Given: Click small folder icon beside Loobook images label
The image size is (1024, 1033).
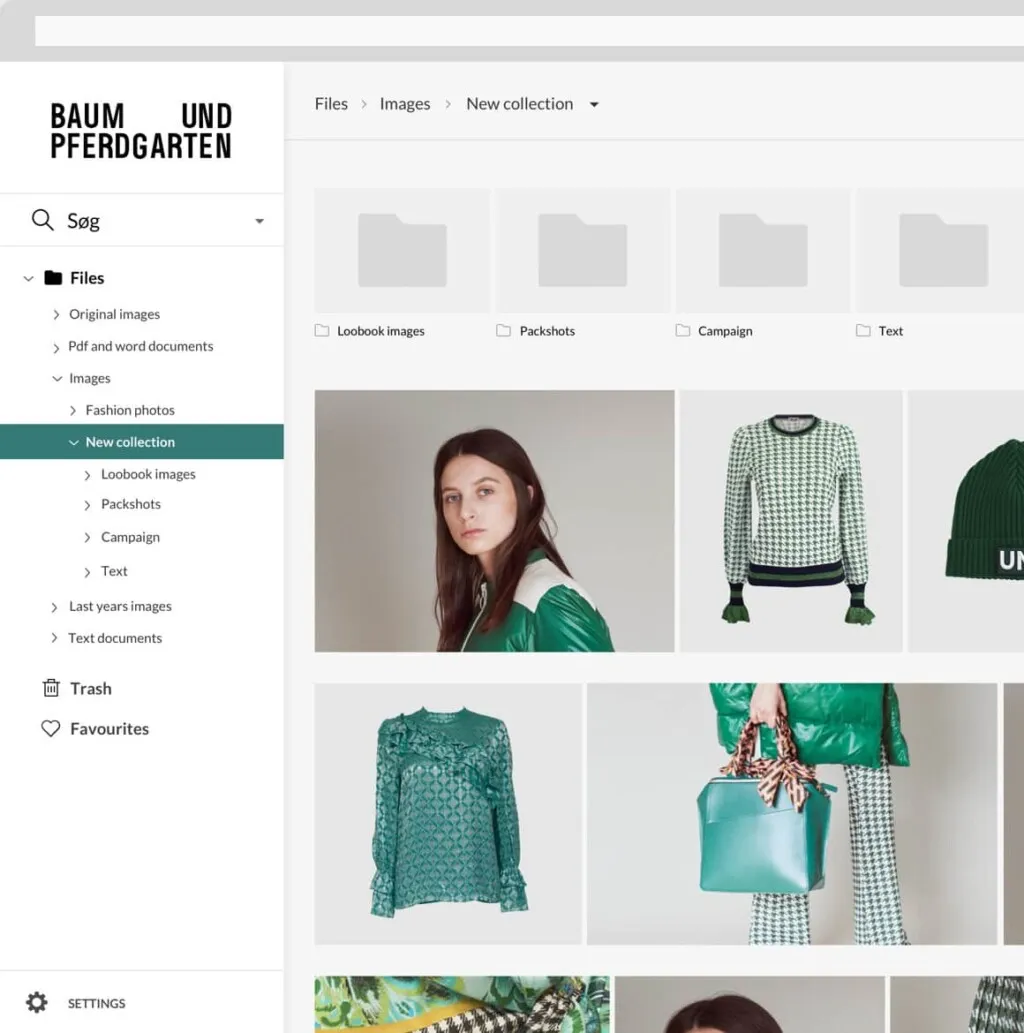Looking at the screenshot, I should 322,331.
